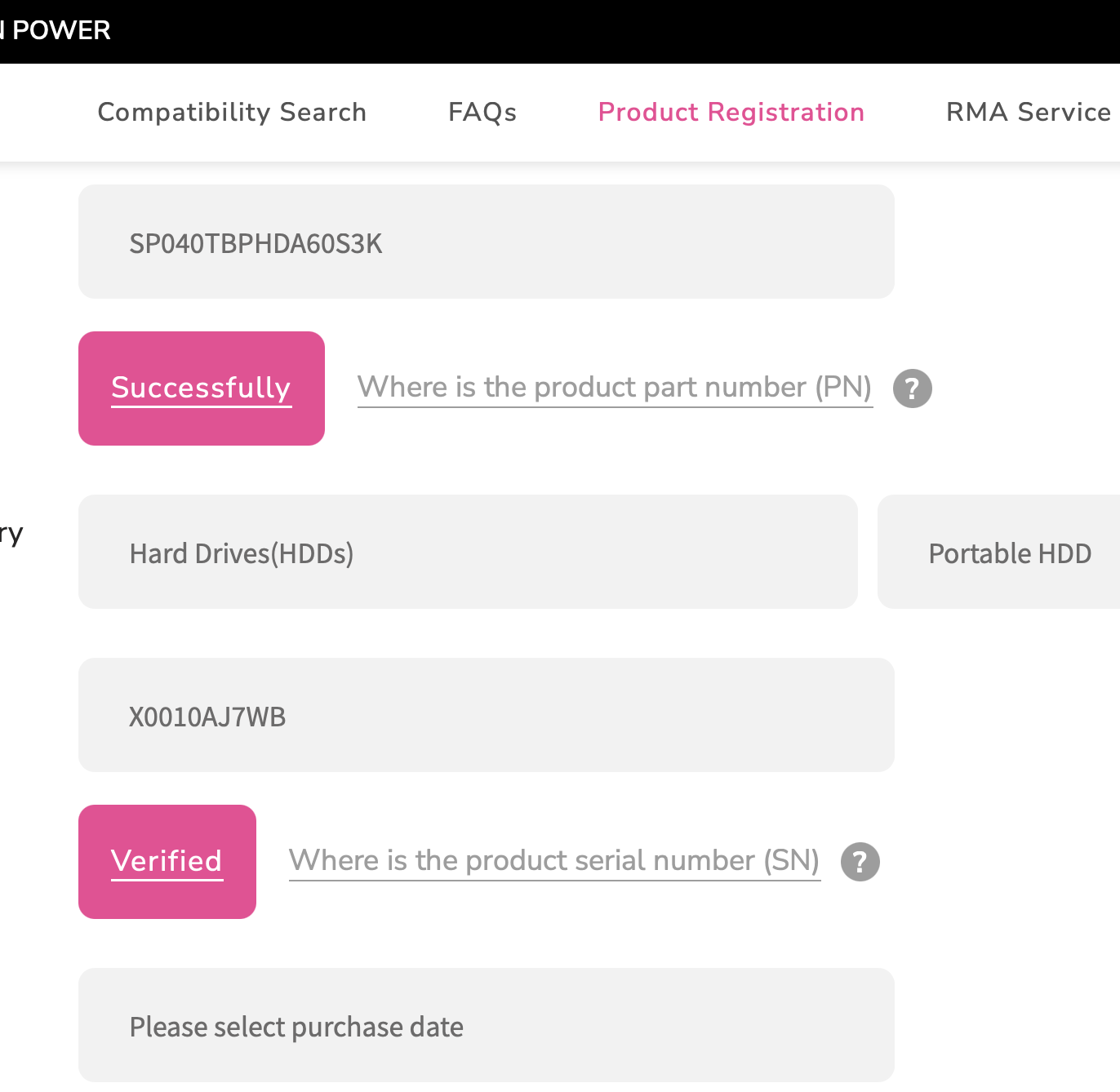Click the Silicon Power logo text
The height and width of the screenshot is (1092, 1120).
(x=56, y=30)
